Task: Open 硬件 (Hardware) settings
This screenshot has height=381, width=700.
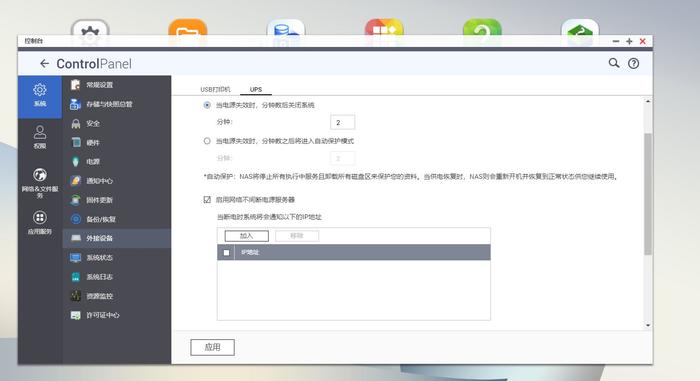Action: [x=116, y=142]
